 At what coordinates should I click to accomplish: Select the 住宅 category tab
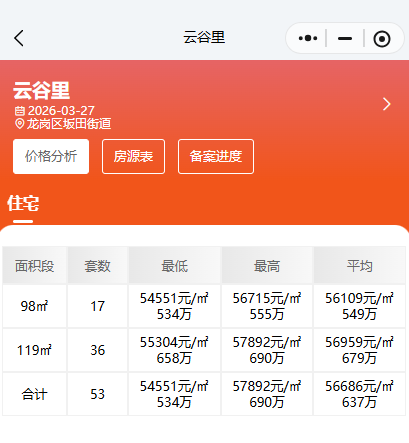pos(23,203)
